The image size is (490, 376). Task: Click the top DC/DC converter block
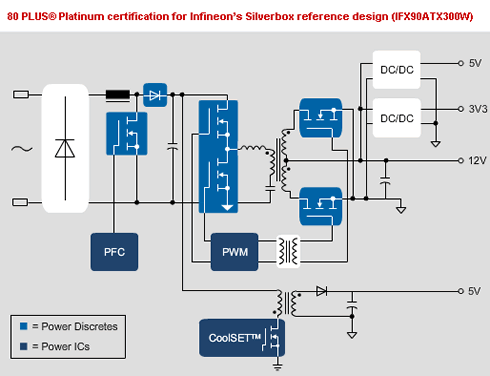396,70
